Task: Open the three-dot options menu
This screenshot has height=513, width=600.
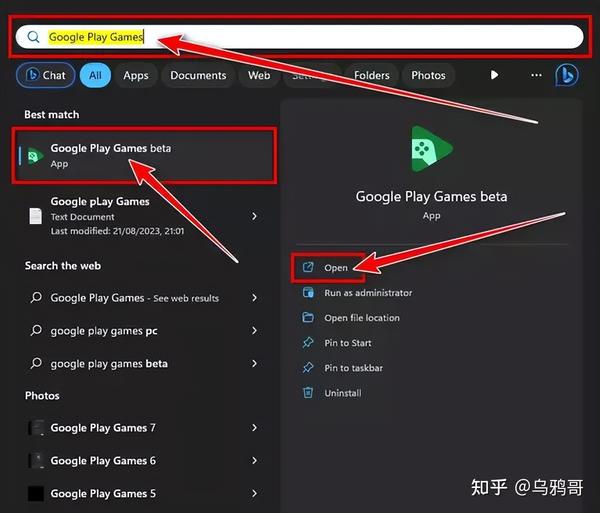Action: point(536,75)
